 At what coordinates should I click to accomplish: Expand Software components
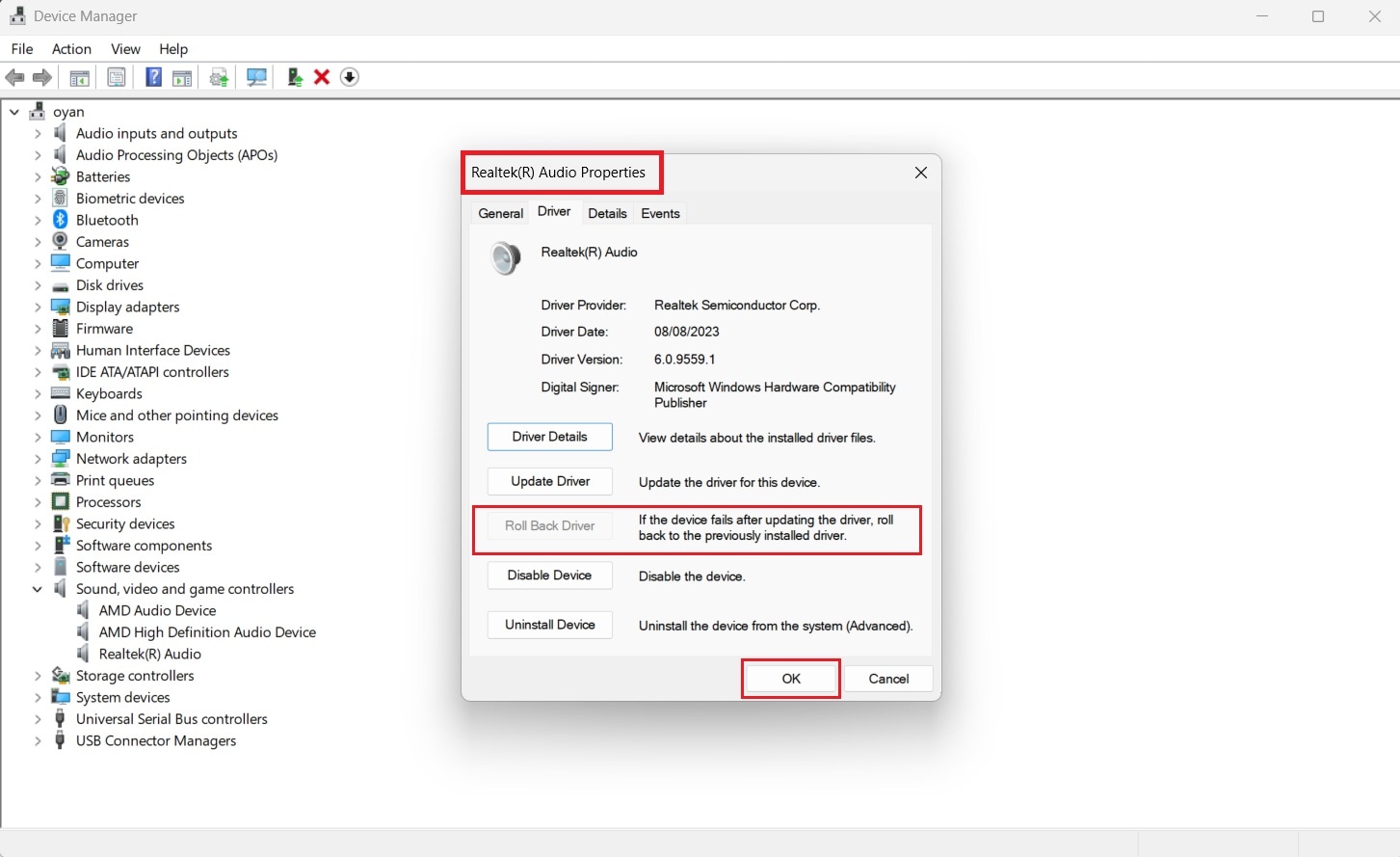click(38, 546)
